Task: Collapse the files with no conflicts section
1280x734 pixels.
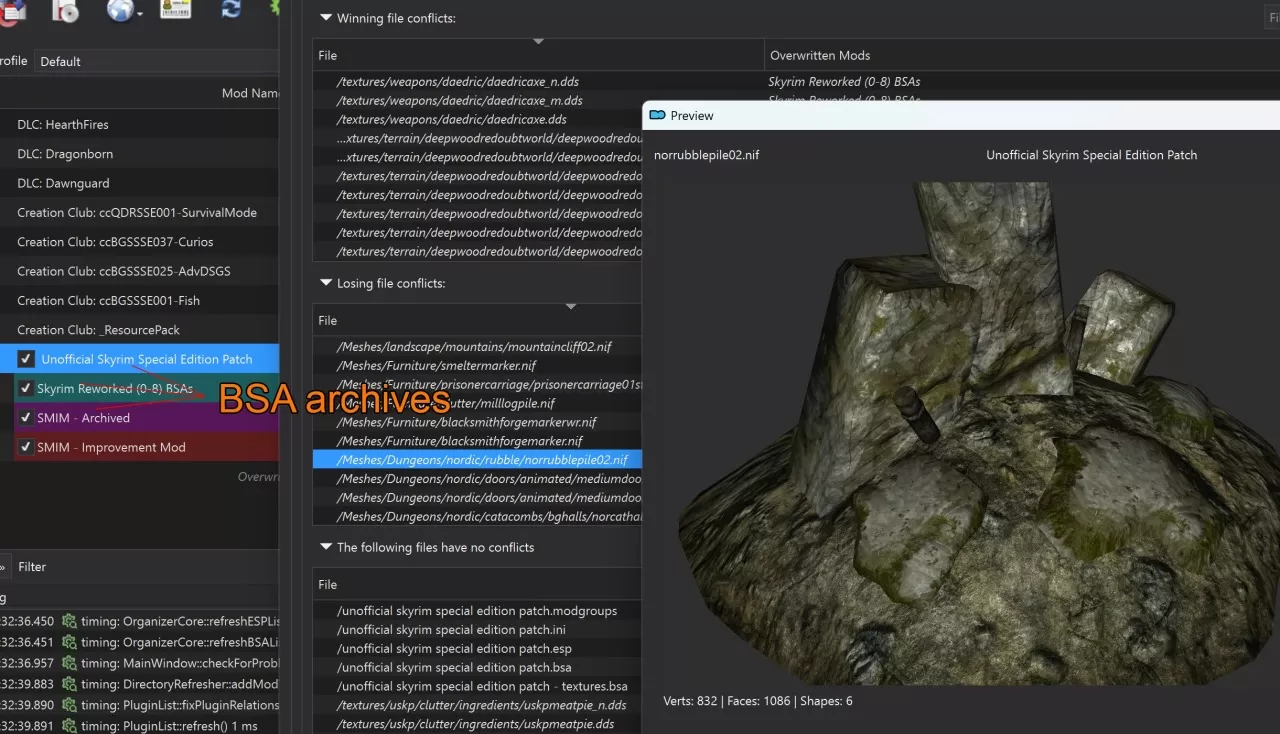Action: (325, 547)
